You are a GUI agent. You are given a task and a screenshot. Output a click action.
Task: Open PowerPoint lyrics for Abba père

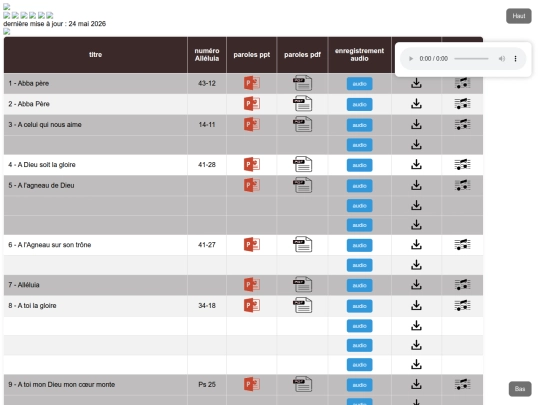click(x=252, y=83)
